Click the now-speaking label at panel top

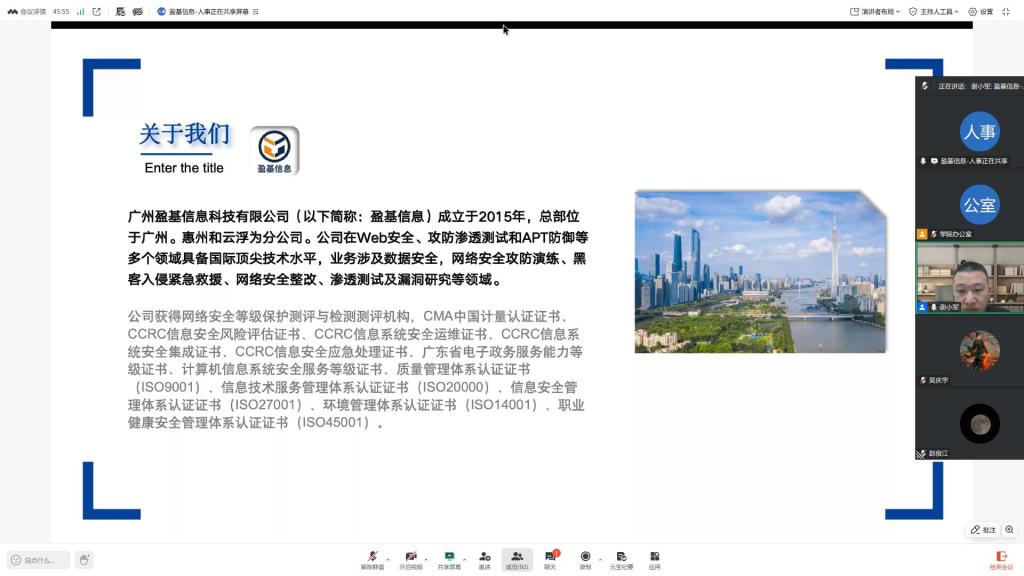980,86
